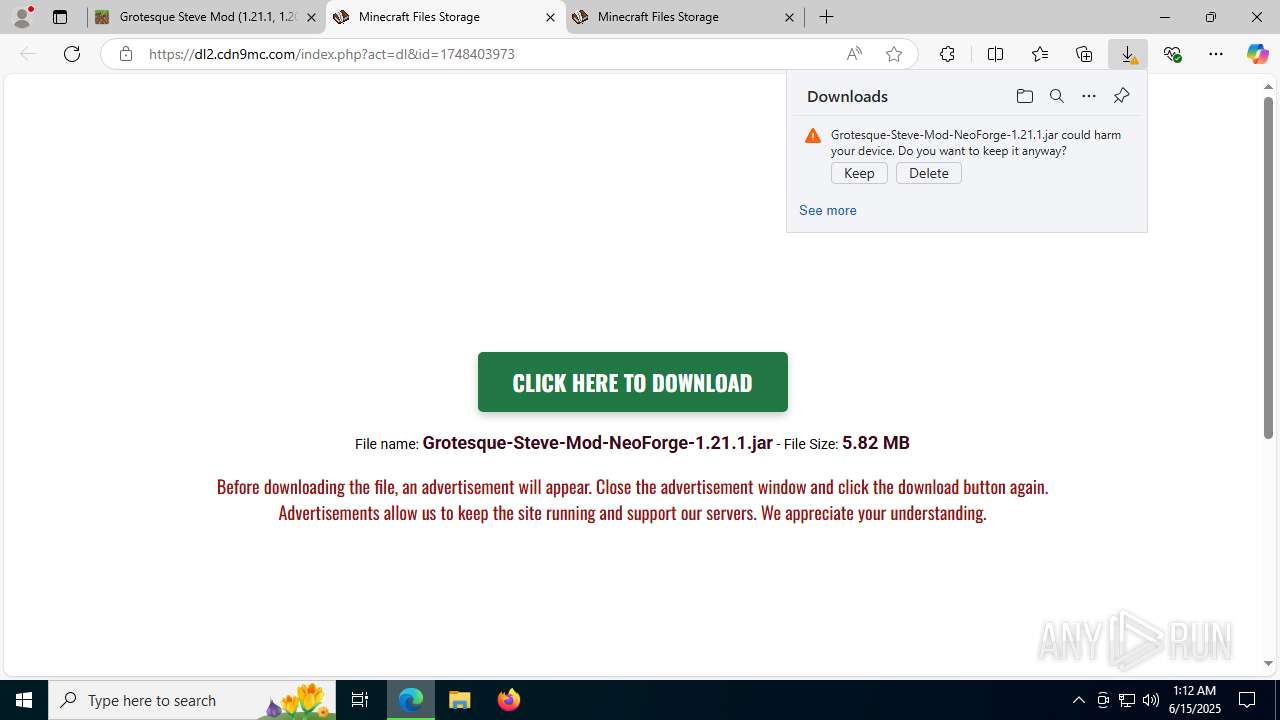Open Settings and more menu
Screen dimensions: 1280x720
coord(1216,54)
